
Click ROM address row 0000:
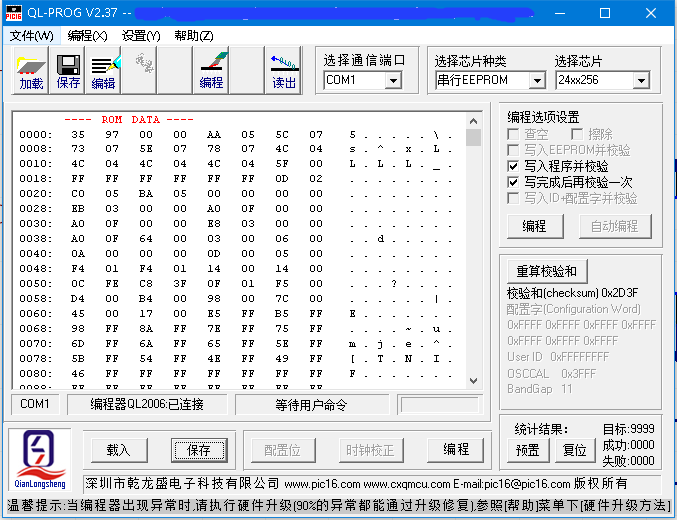[36, 134]
